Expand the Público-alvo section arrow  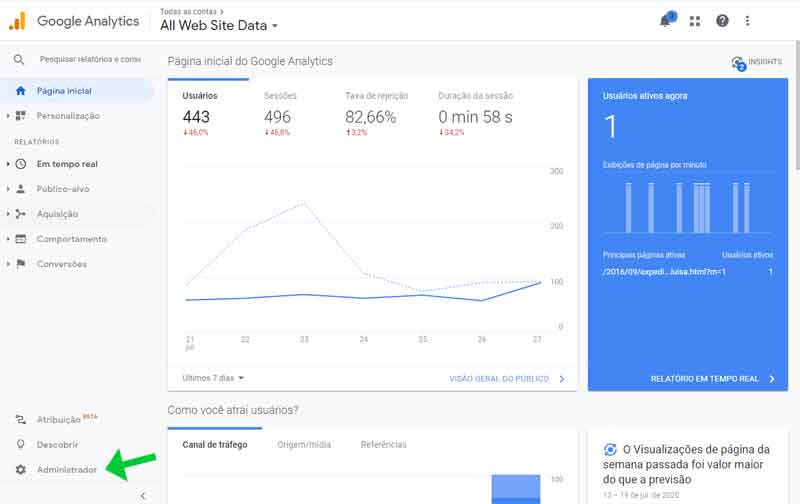8,189
